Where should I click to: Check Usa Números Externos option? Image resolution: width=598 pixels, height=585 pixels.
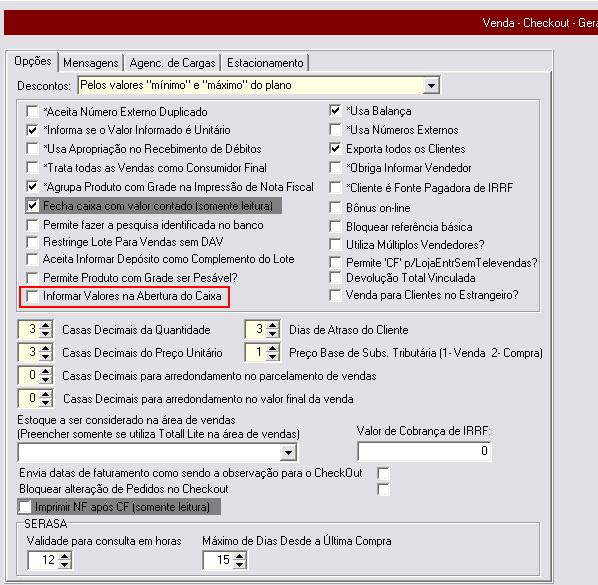pos(335,130)
